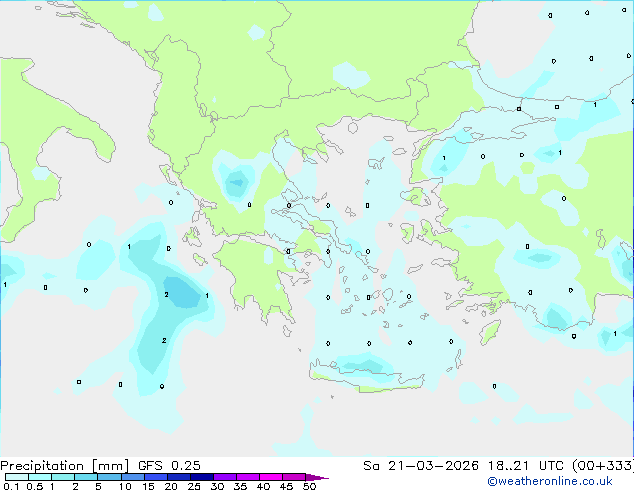Click the "18..21 UTC" time range

[525, 466]
